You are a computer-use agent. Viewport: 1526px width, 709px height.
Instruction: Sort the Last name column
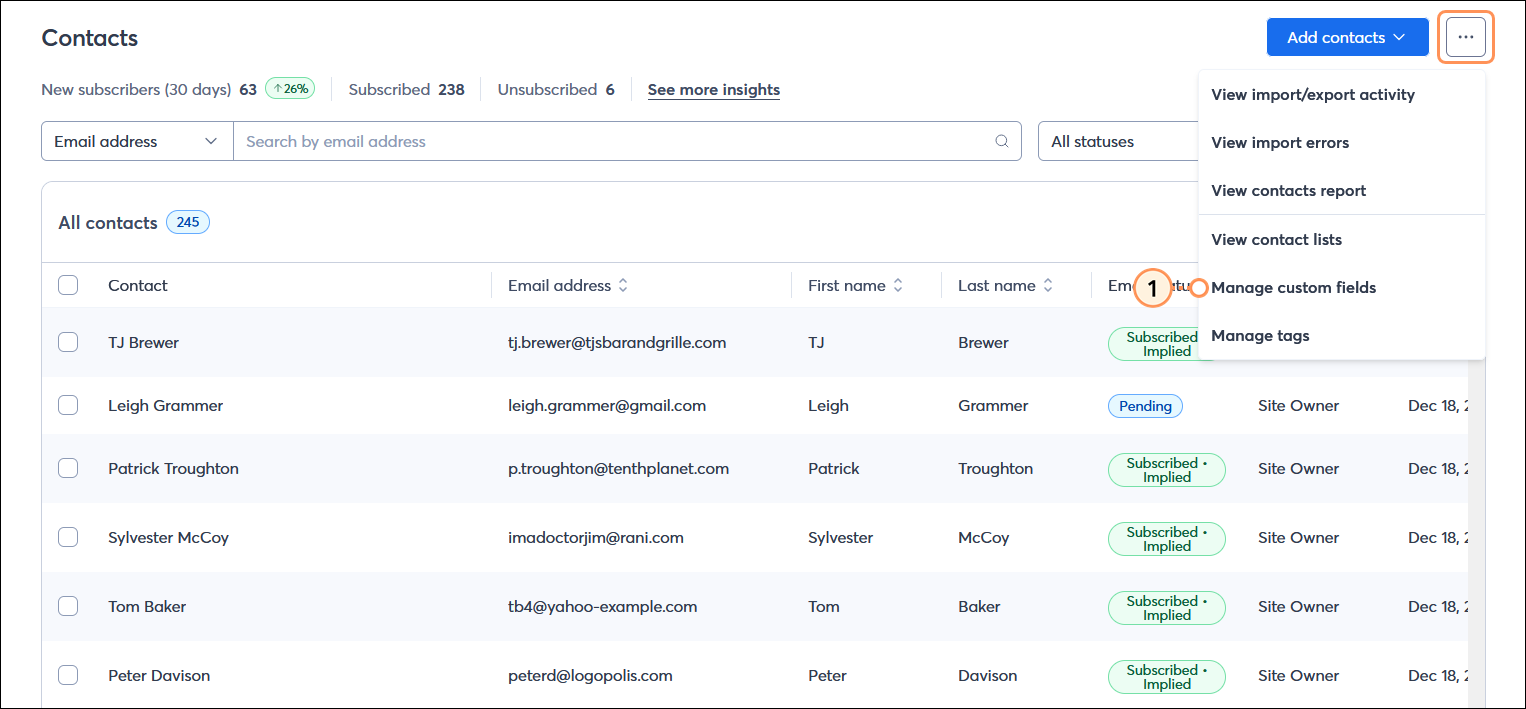[x=1050, y=285]
